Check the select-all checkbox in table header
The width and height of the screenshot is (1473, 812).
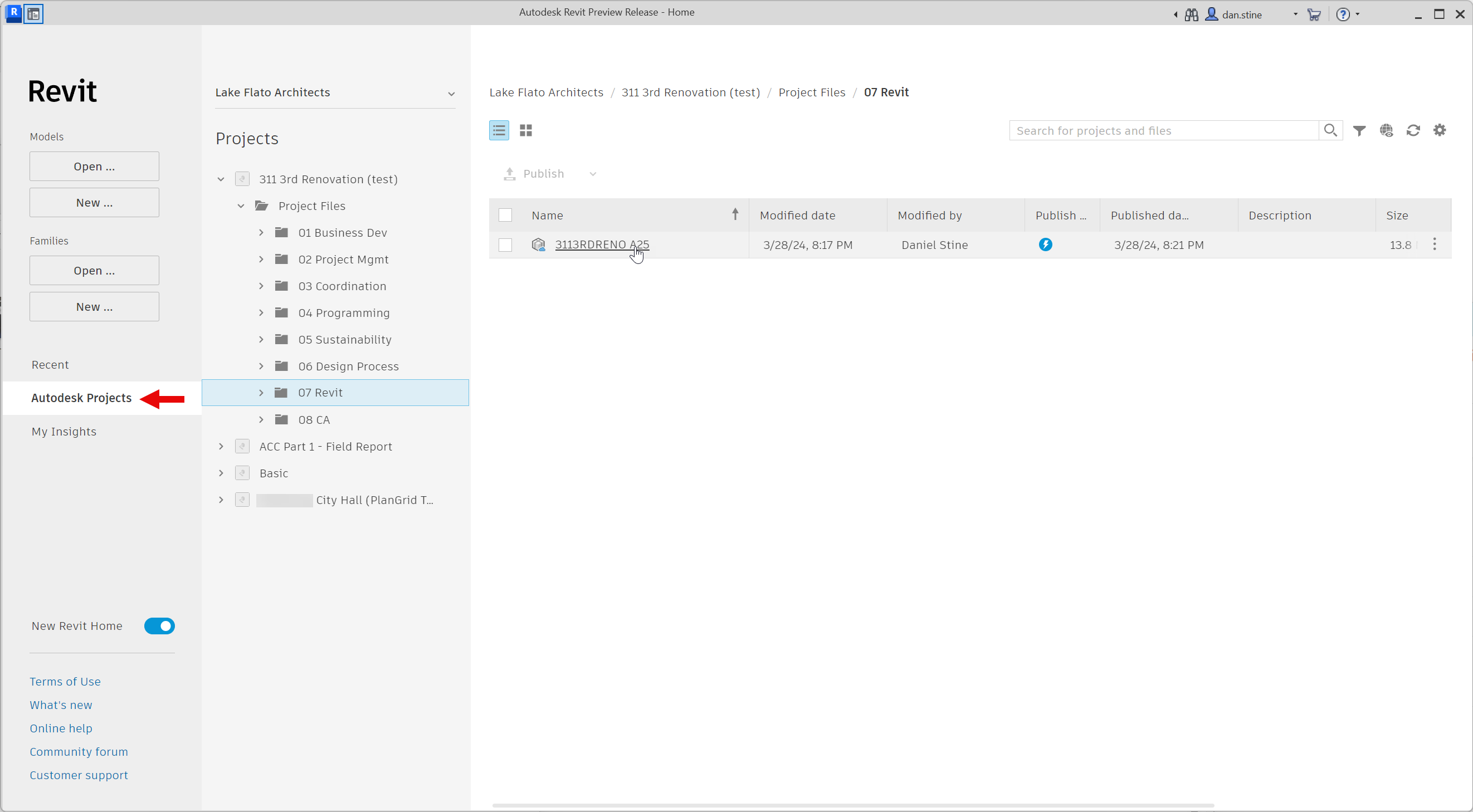click(x=505, y=215)
